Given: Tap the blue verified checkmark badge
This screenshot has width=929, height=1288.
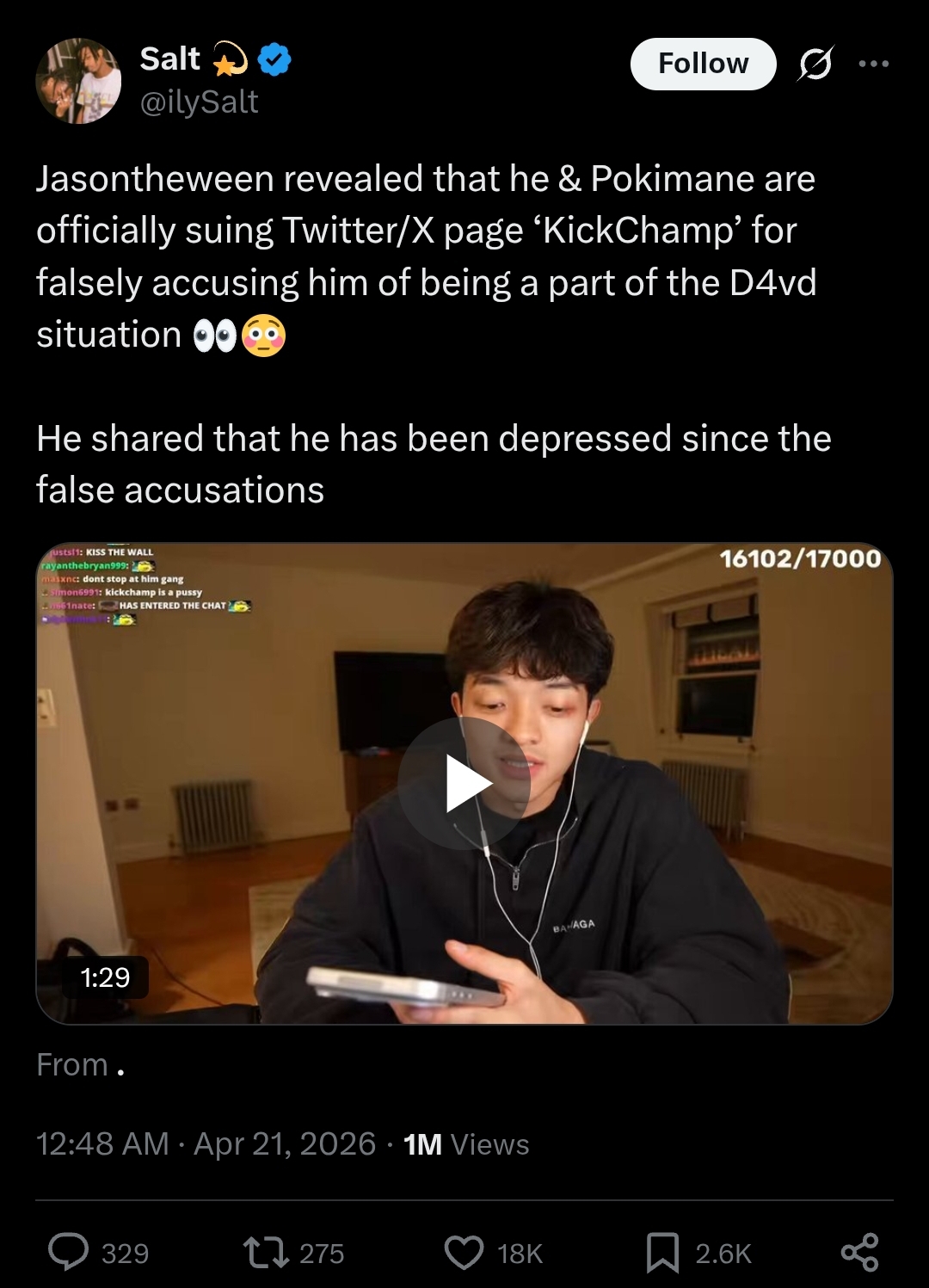Looking at the screenshot, I should pos(276,59).
